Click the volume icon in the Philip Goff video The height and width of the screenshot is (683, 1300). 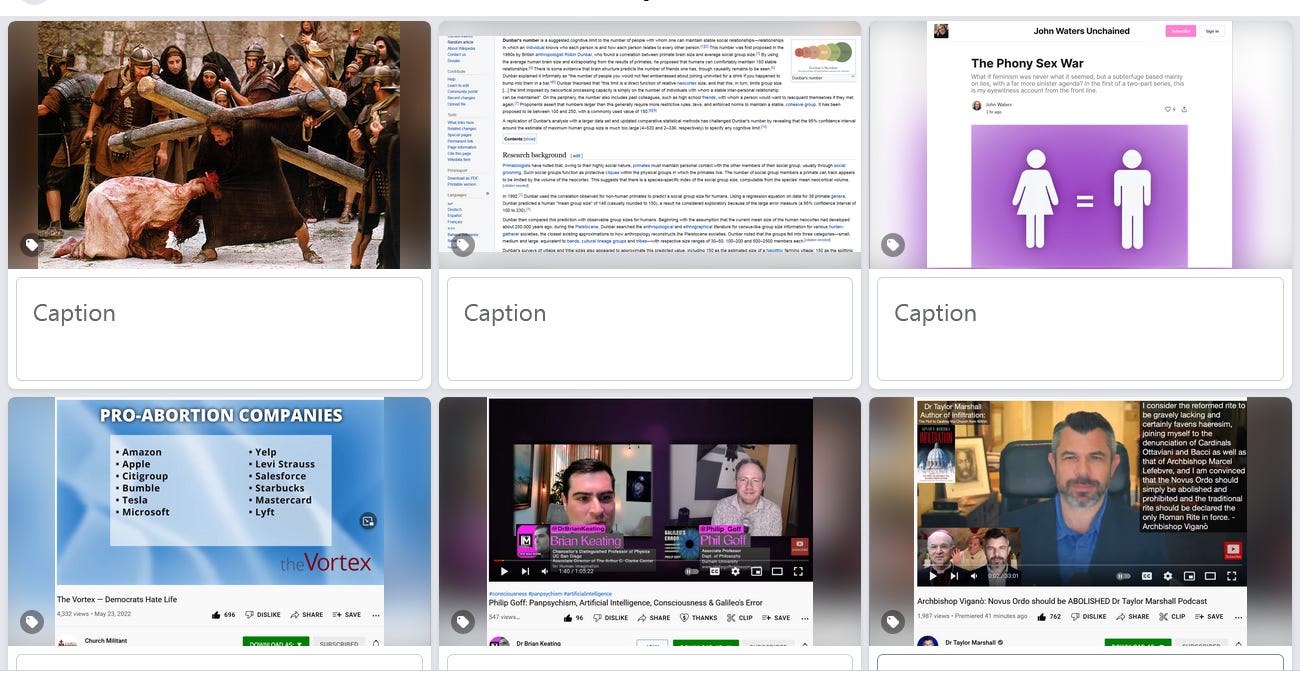pos(545,571)
